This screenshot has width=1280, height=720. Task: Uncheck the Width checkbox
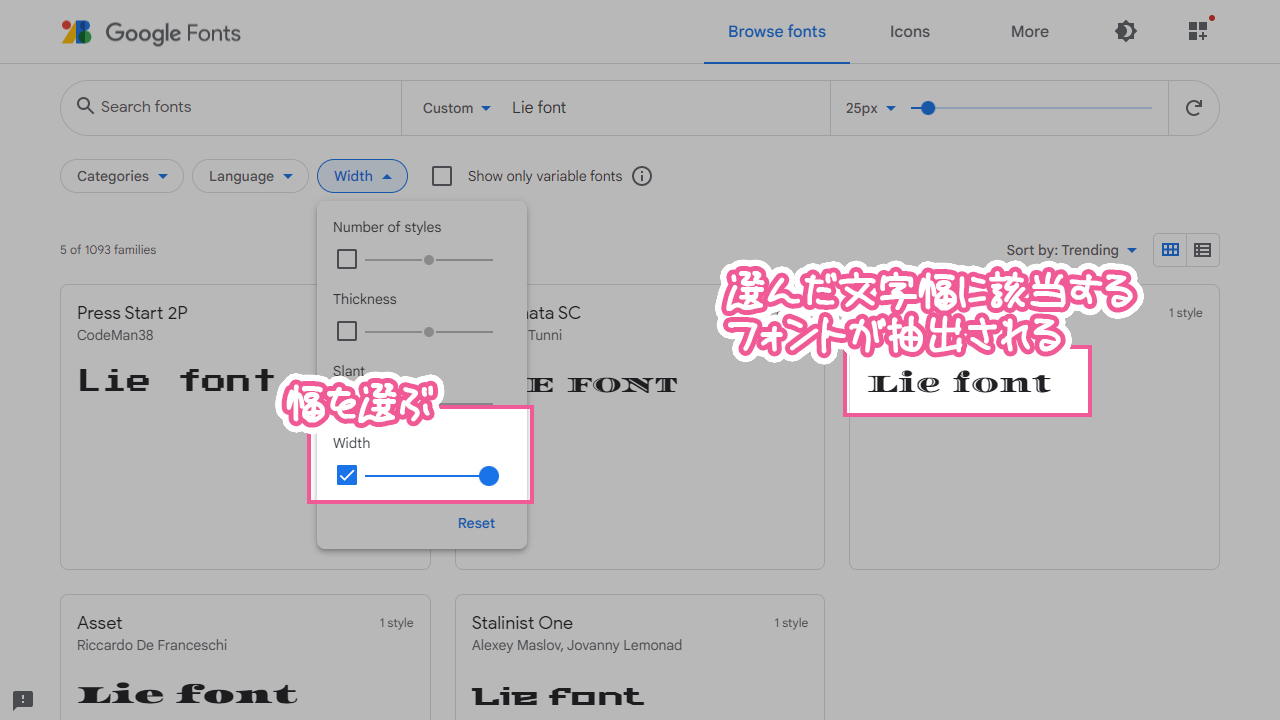pos(347,476)
